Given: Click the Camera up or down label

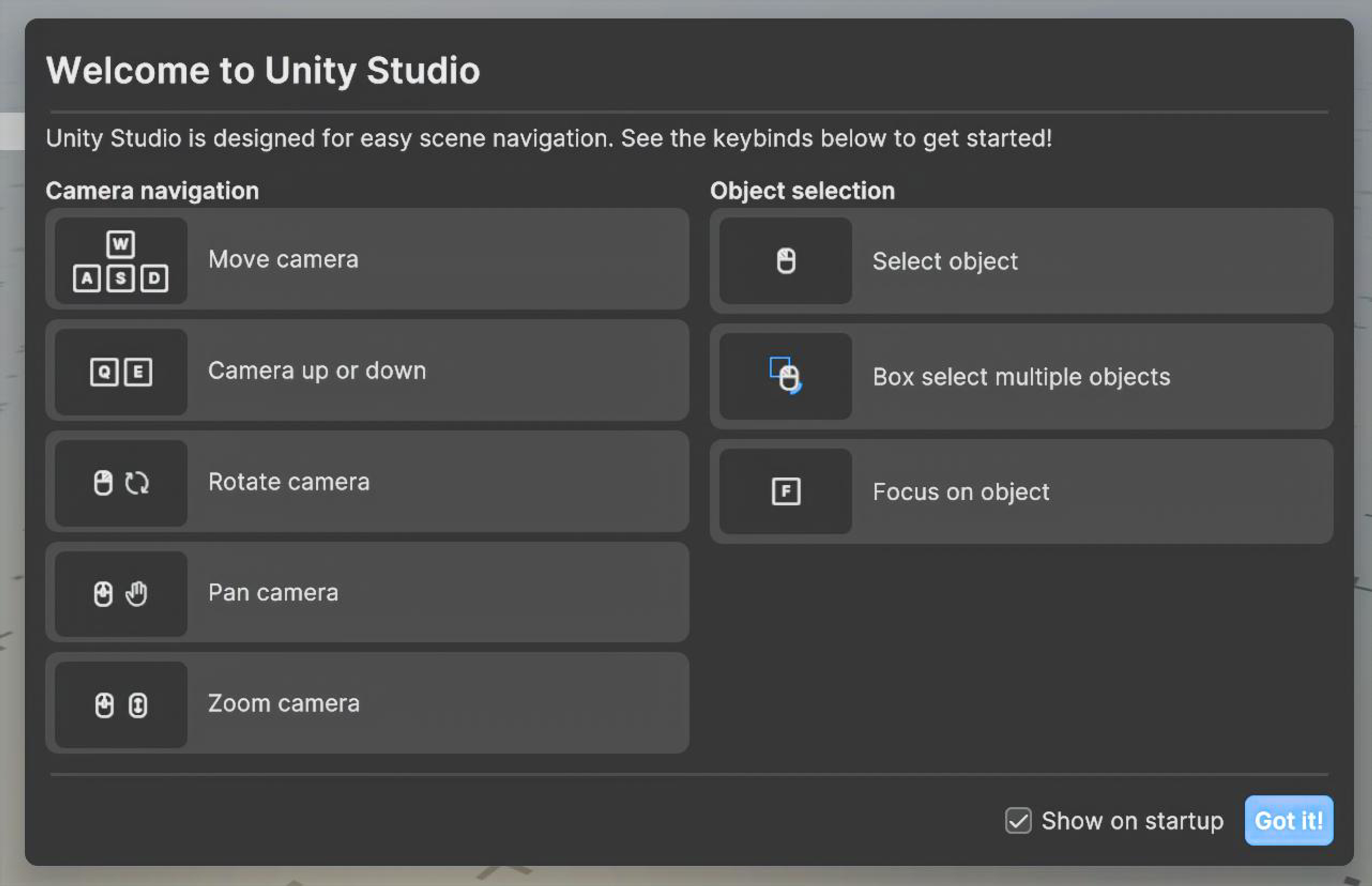Looking at the screenshot, I should (x=317, y=371).
